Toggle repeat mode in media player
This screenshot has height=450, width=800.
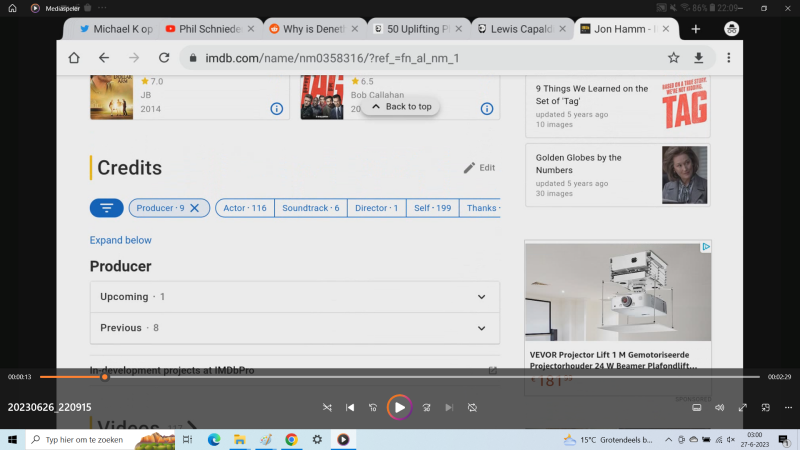(472, 408)
